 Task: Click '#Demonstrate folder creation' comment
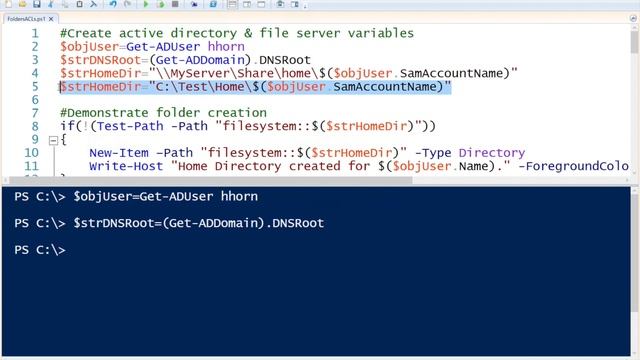[163, 113]
